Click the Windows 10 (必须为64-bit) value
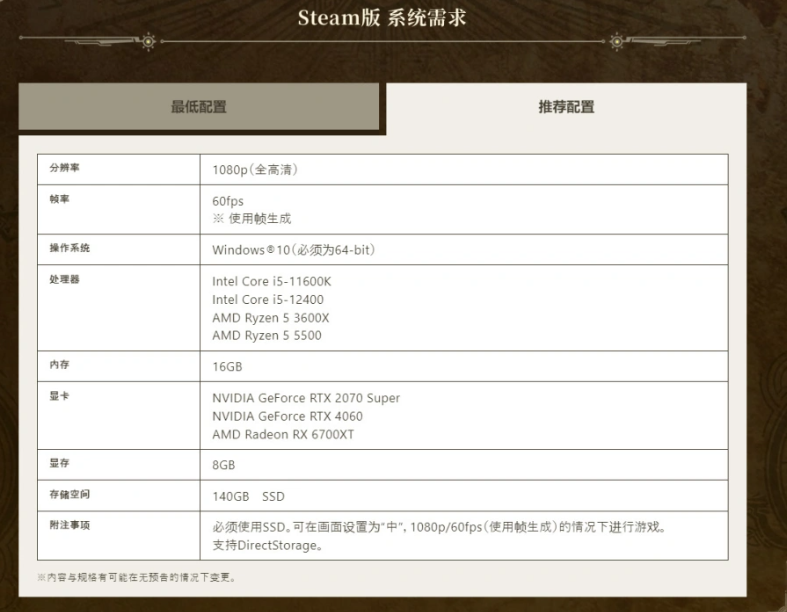787x612 pixels. tap(294, 250)
